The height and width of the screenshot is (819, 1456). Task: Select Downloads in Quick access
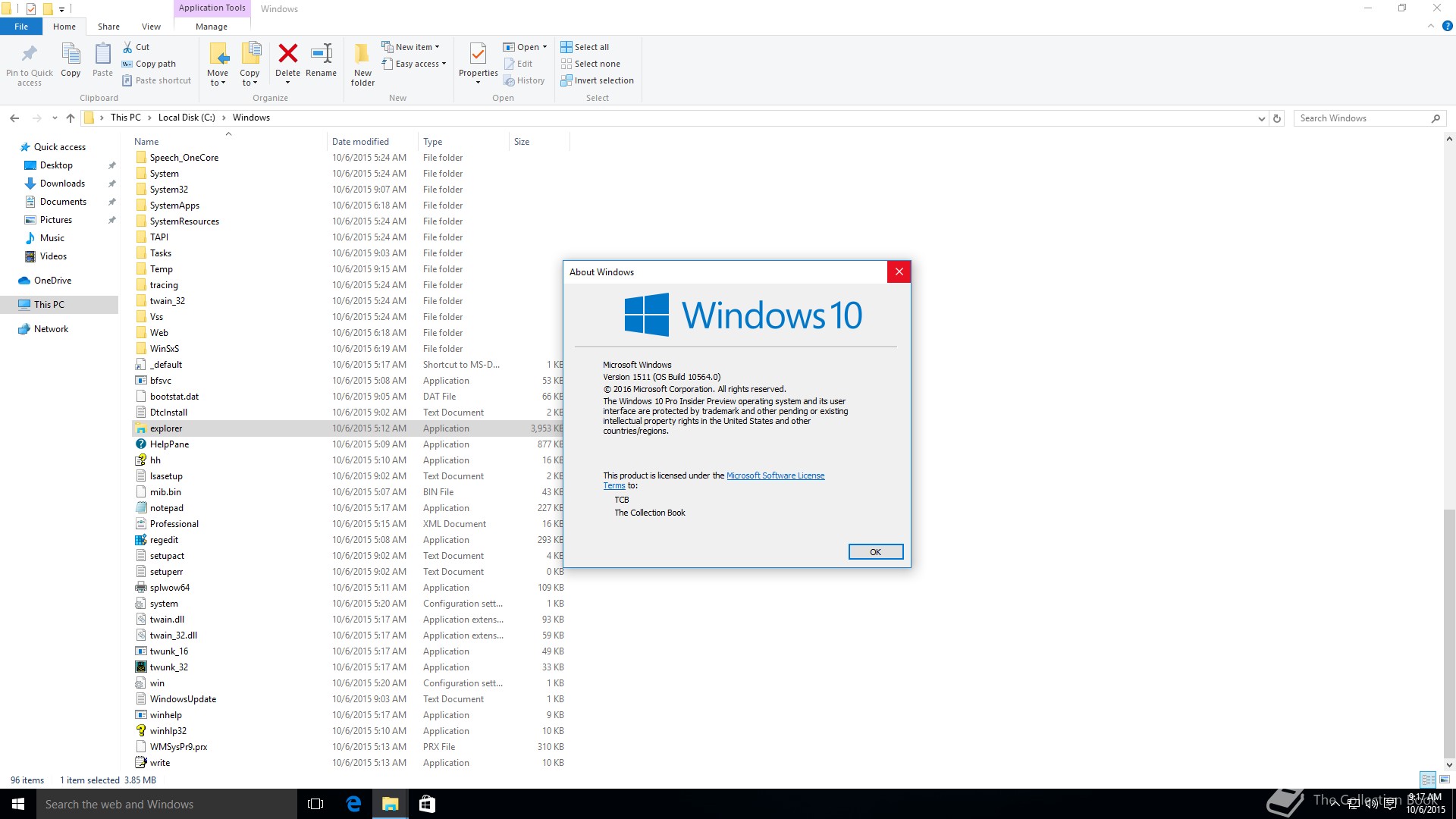point(62,184)
